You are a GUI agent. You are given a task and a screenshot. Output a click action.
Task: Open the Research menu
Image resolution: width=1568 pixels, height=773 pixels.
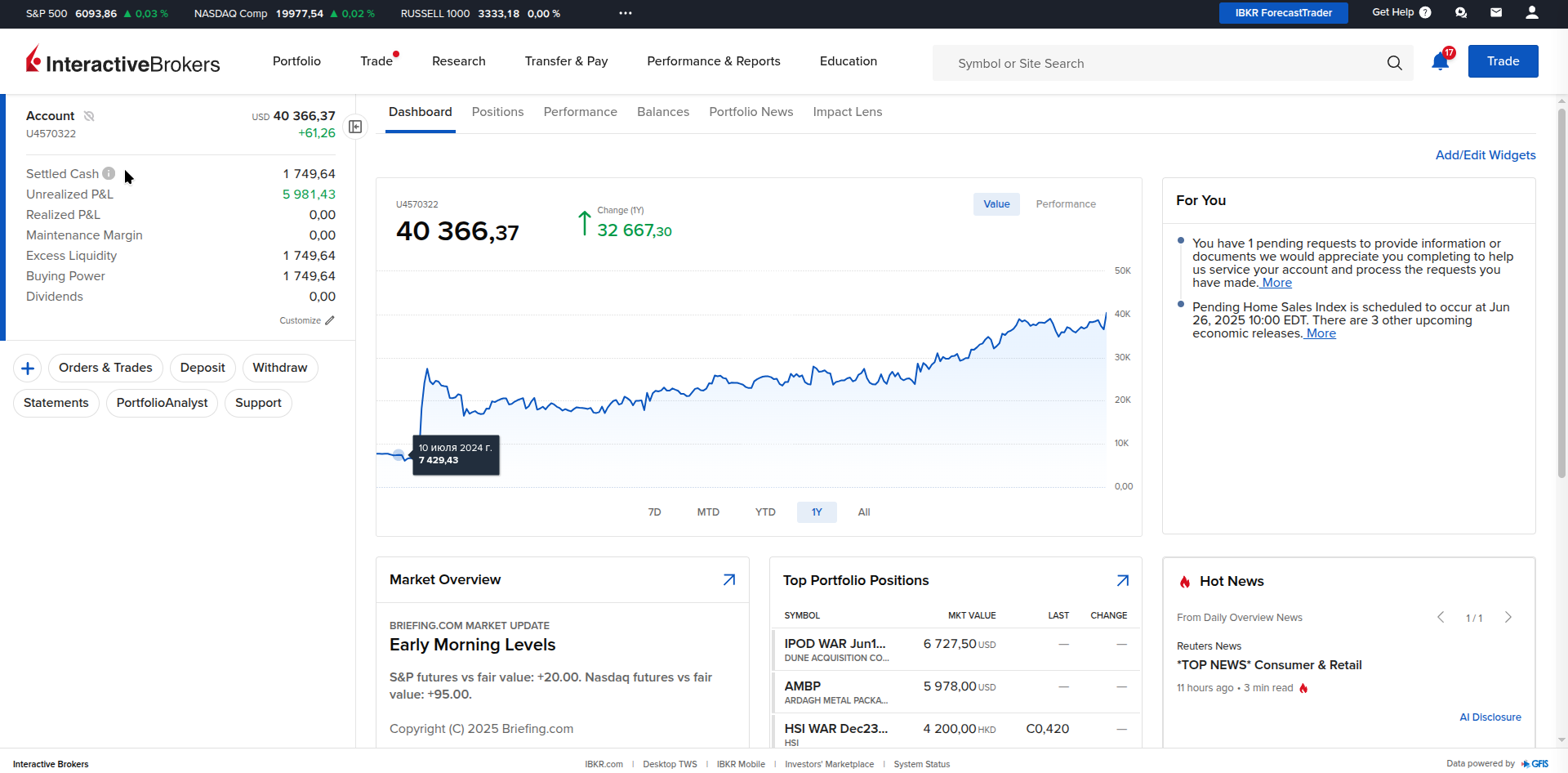coord(459,61)
